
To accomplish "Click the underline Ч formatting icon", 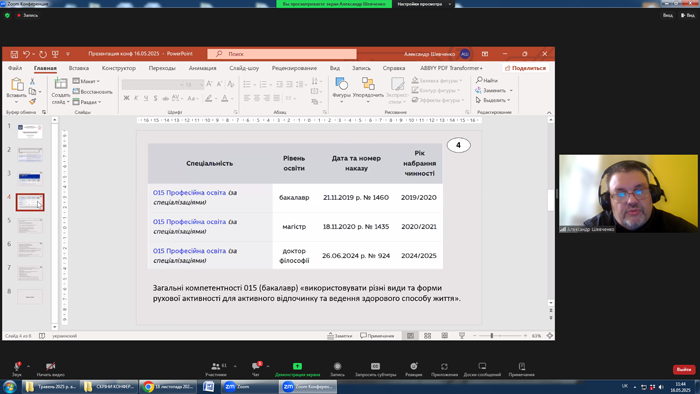I will click(146, 98).
